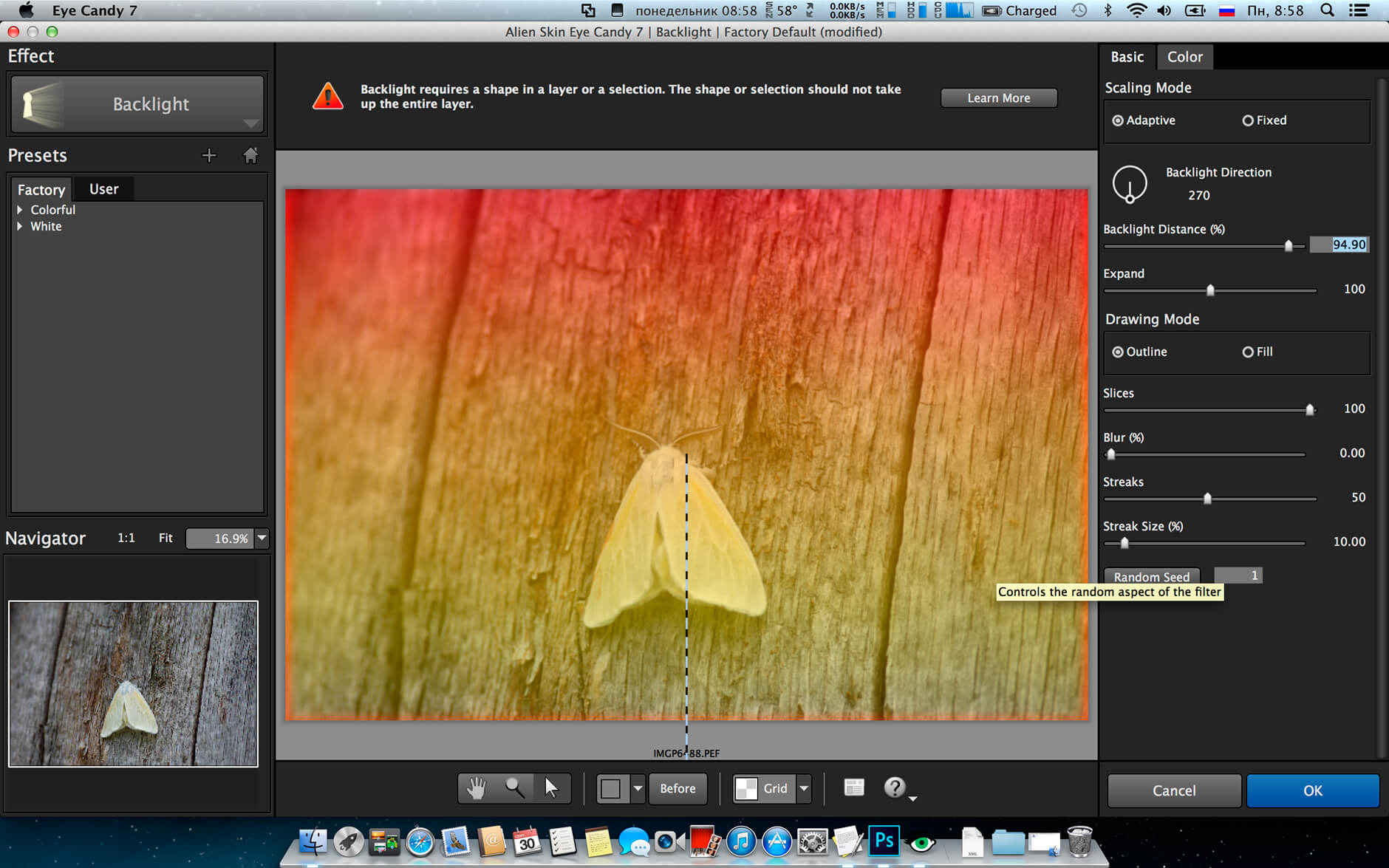Open the Apple menu
The height and width of the screenshot is (868, 1389).
click(26, 10)
